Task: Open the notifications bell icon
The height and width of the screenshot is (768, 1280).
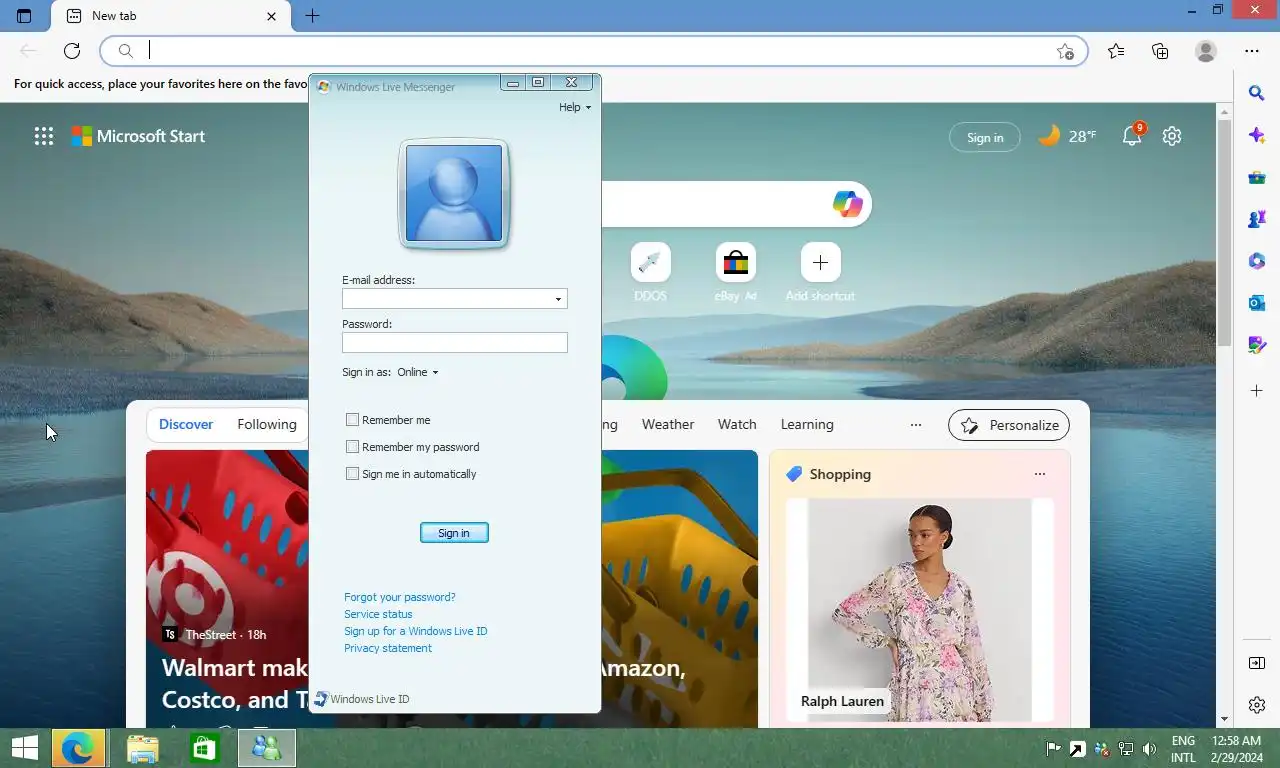Action: 1132,136
